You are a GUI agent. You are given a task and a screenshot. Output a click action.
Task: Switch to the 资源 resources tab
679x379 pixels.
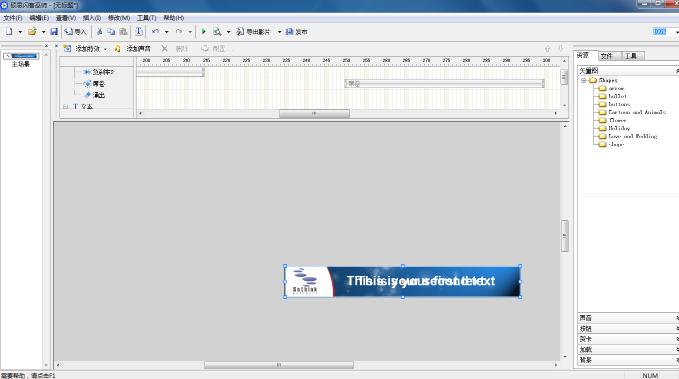[584, 55]
